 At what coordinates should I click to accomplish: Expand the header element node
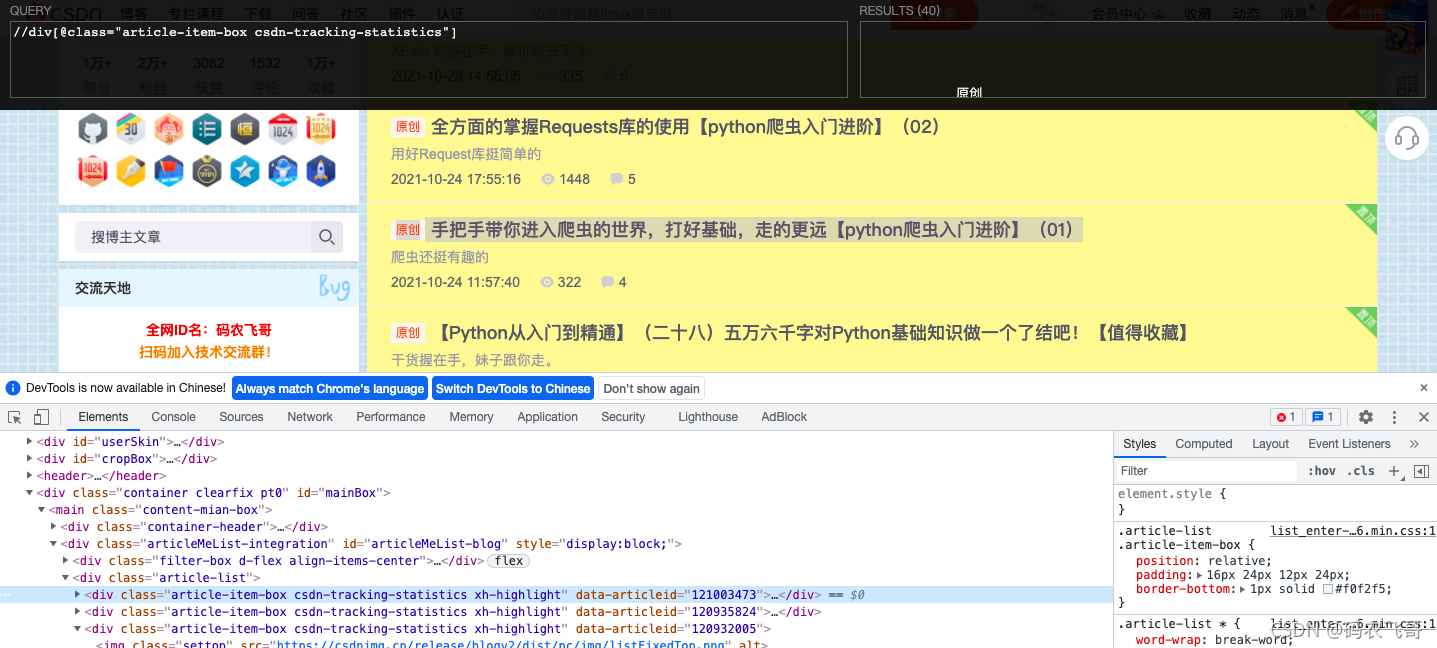pos(30,476)
